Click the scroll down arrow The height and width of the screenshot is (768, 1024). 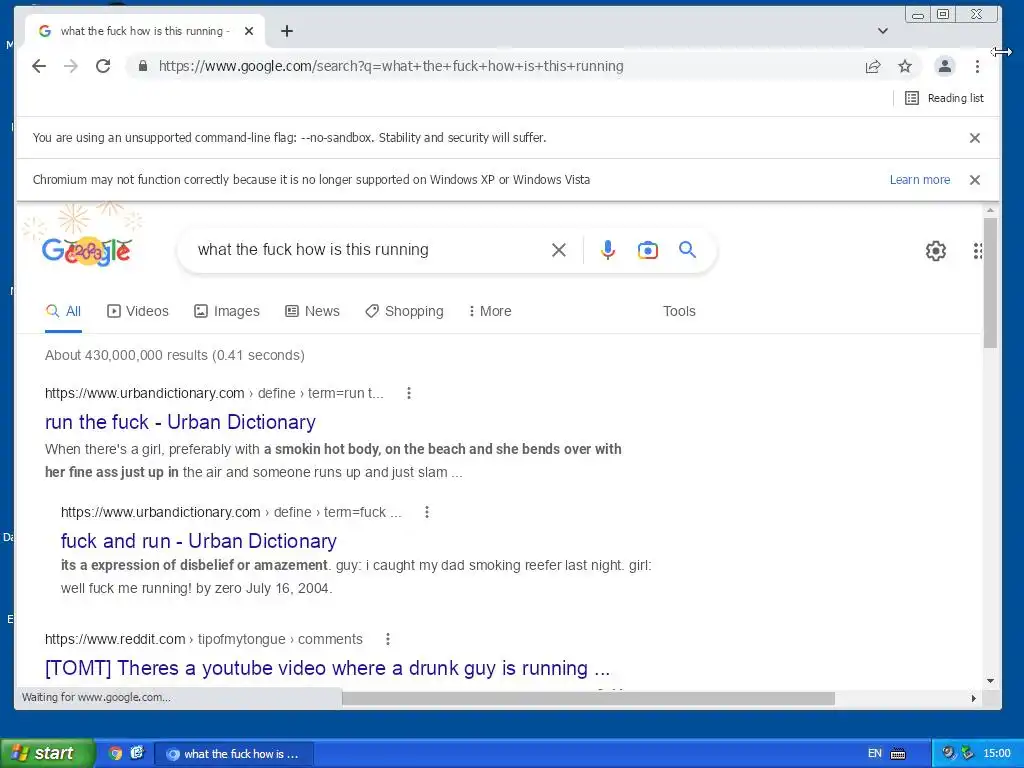[990, 680]
